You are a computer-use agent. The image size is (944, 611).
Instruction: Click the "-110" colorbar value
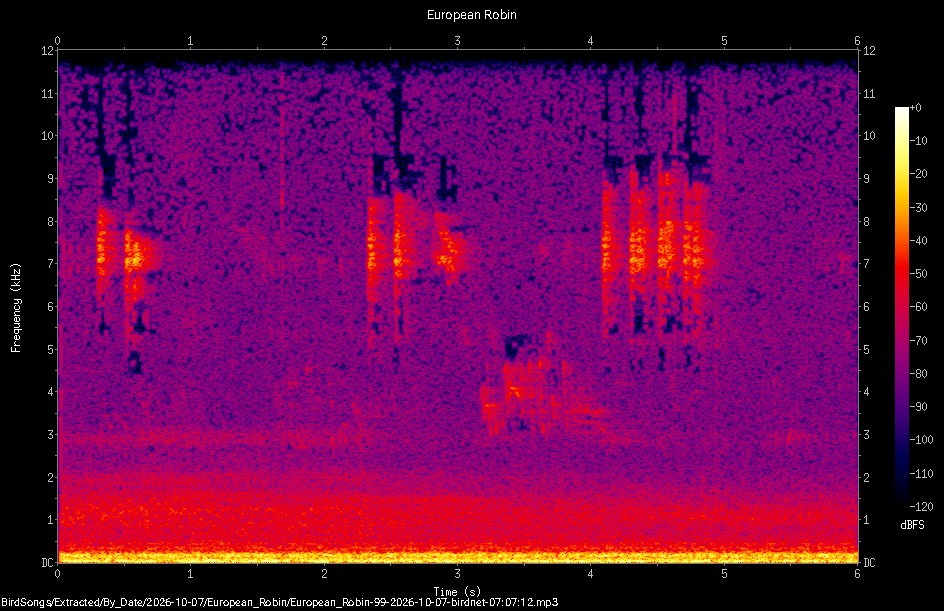click(x=921, y=474)
